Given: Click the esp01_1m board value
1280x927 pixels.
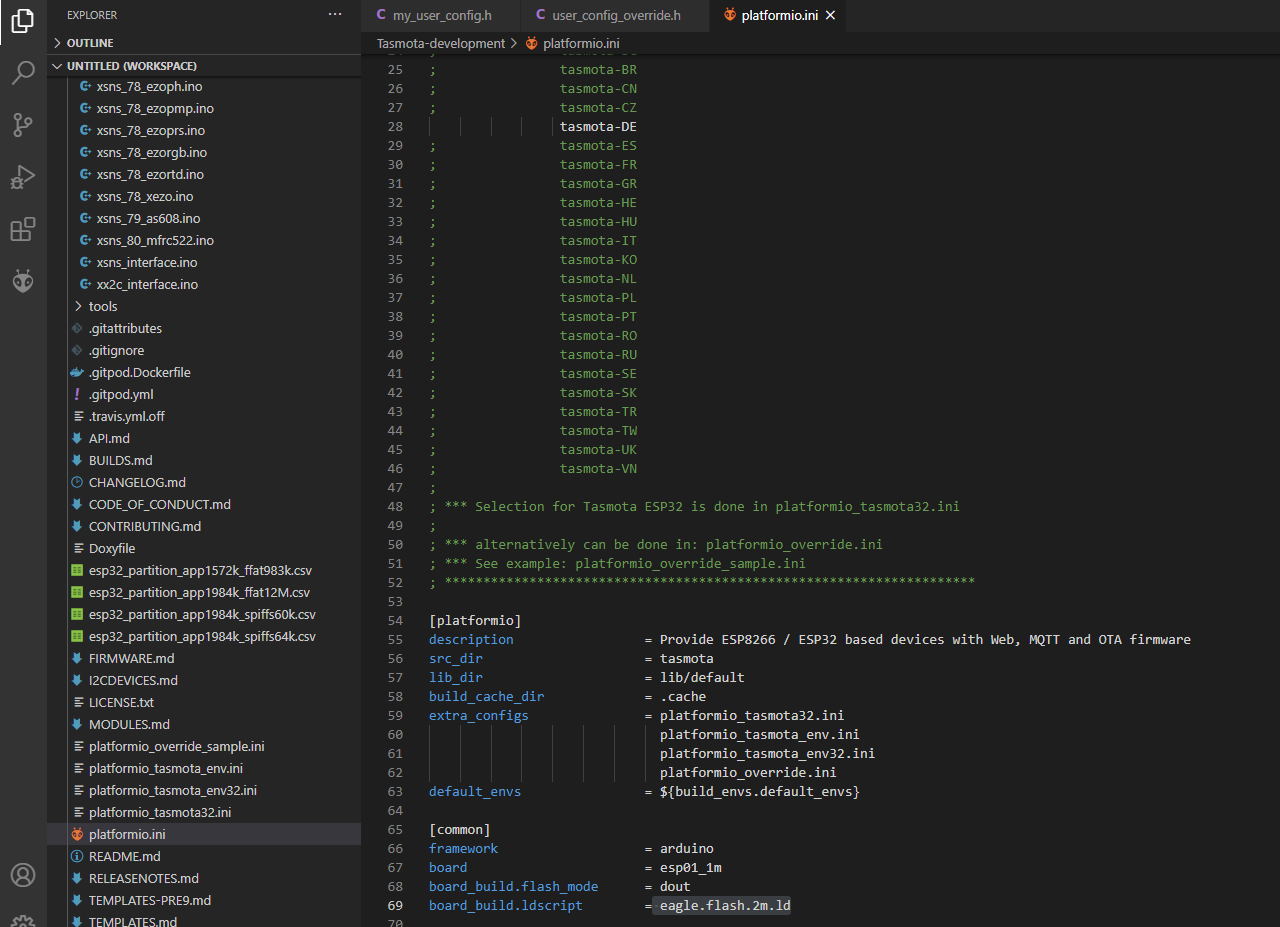Looking at the screenshot, I should (x=691, y=867).
